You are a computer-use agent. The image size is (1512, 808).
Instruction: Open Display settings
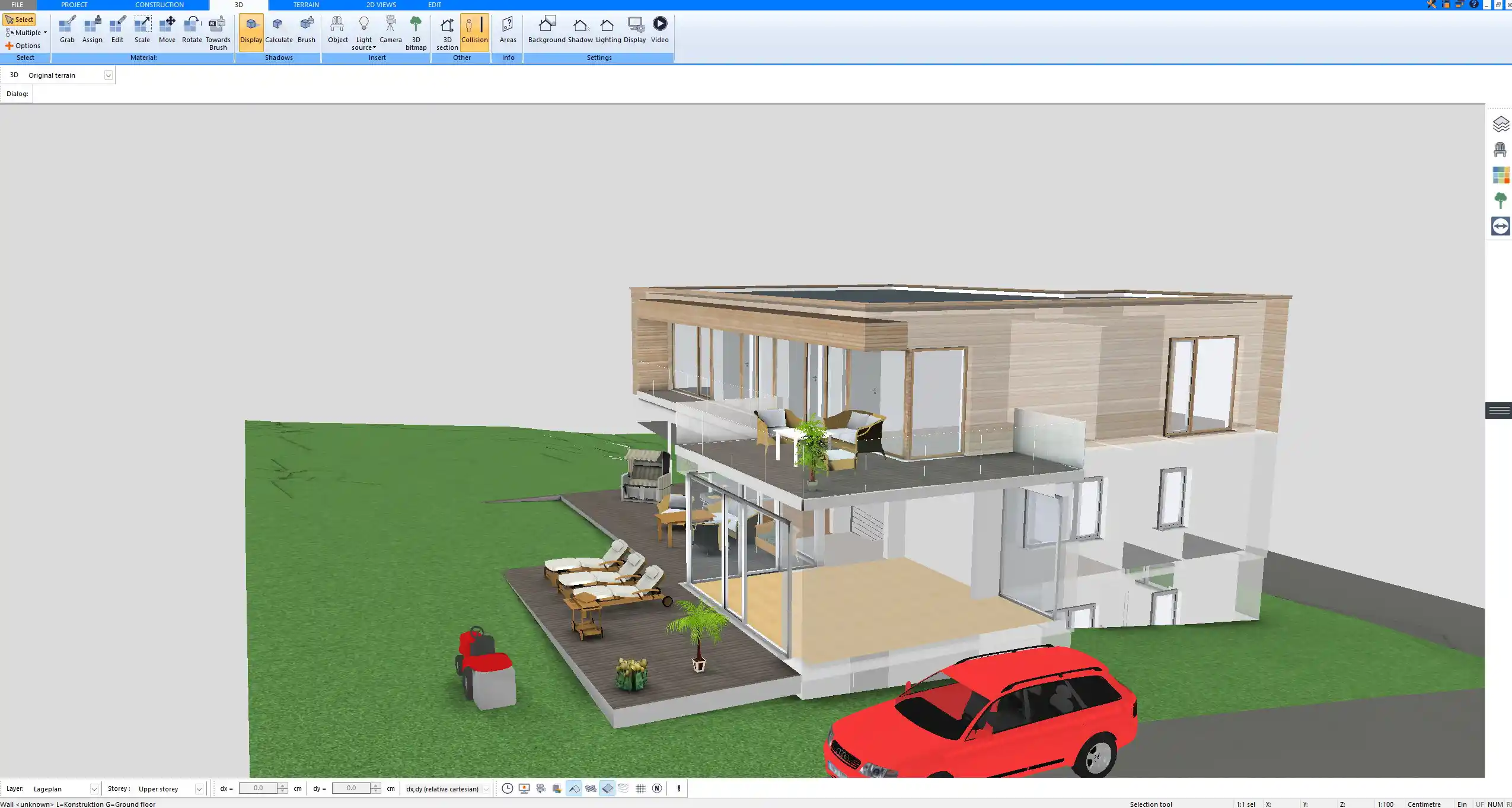634,30
